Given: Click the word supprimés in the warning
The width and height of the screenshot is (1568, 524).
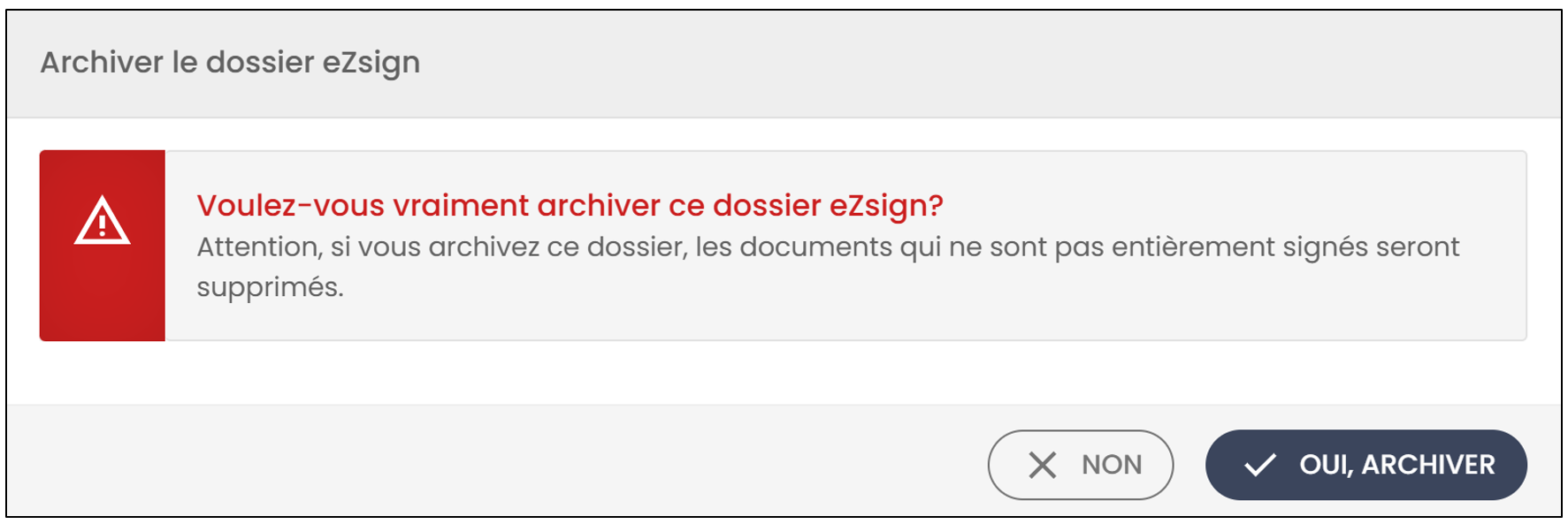Looking at the screenshot, I should (270, 287).
